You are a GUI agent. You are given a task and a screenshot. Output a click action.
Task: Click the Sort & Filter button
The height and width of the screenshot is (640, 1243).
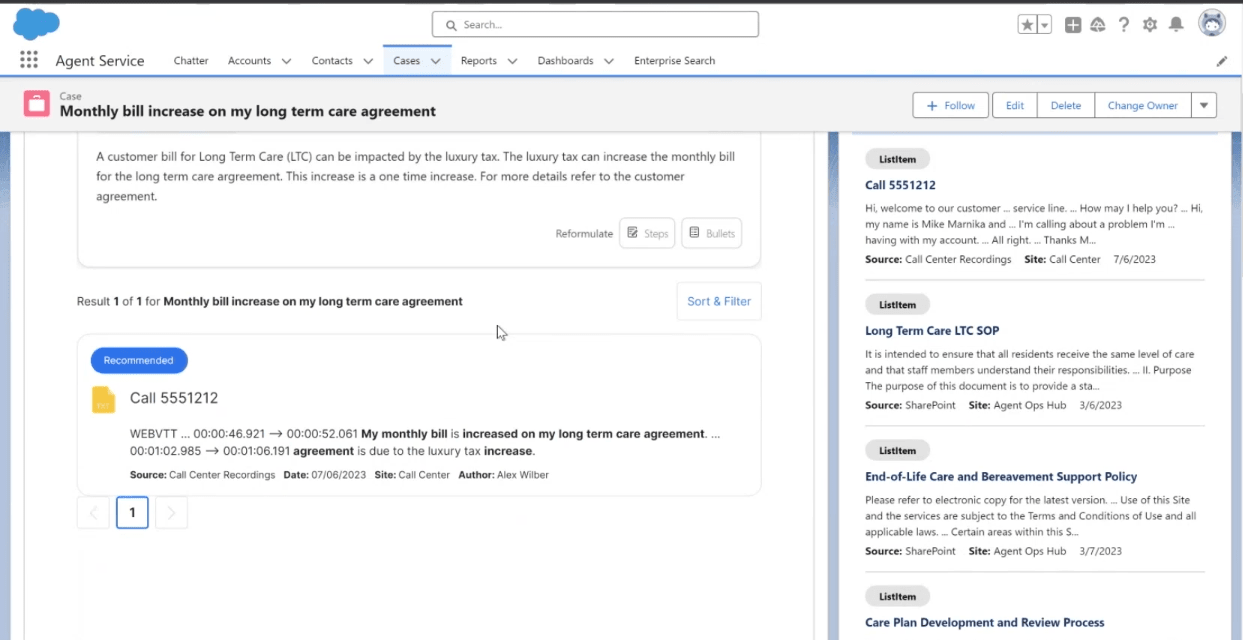coord(718,301)
